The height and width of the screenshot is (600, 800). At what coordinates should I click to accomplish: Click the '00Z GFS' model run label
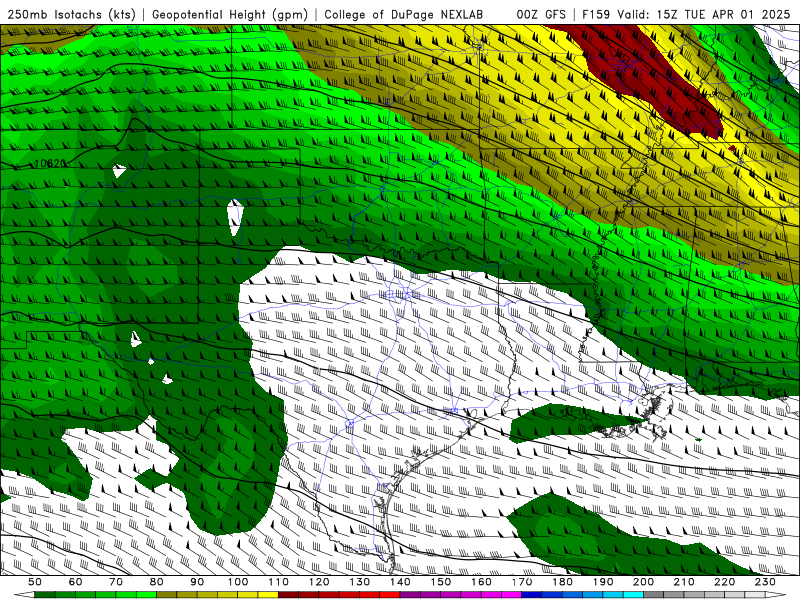coord(541,14)
